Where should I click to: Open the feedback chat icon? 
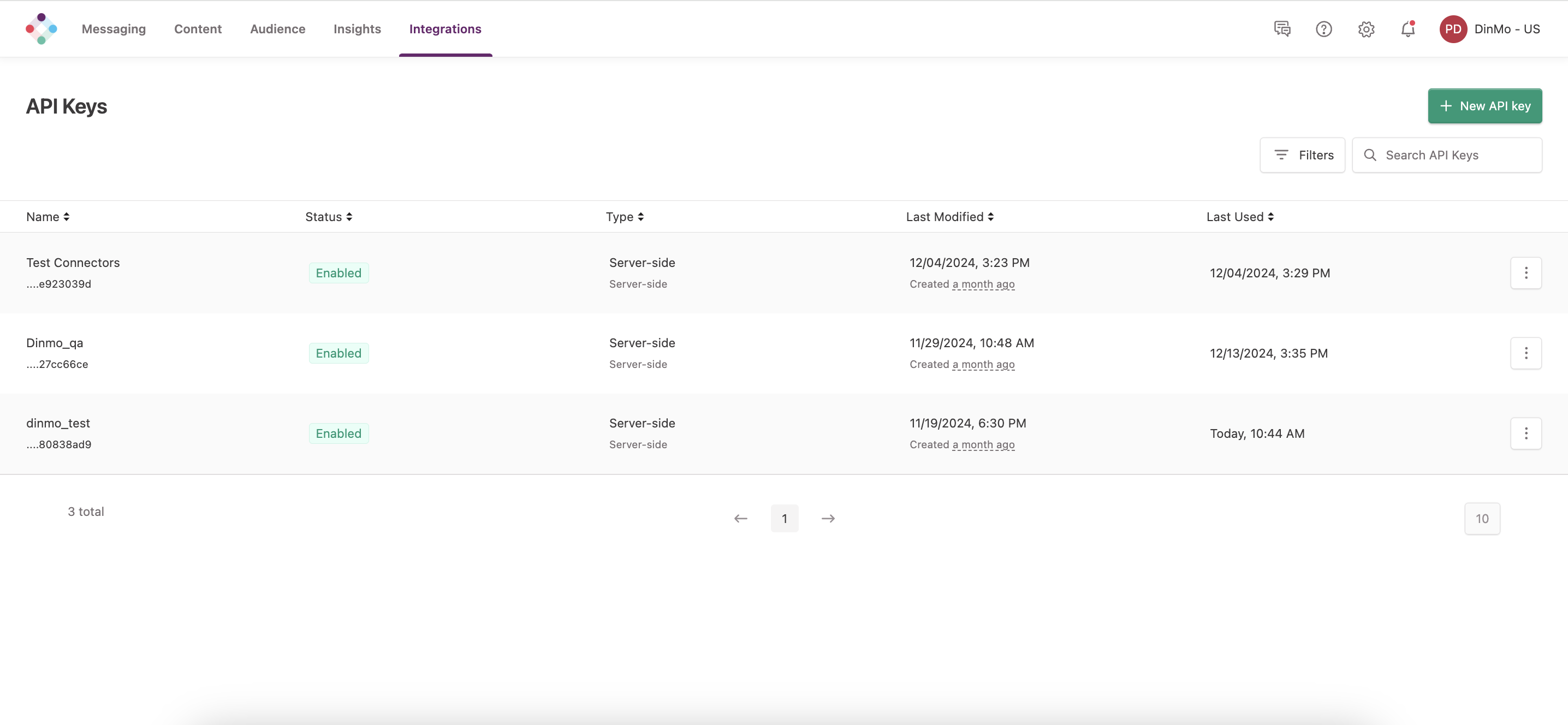1282,28
